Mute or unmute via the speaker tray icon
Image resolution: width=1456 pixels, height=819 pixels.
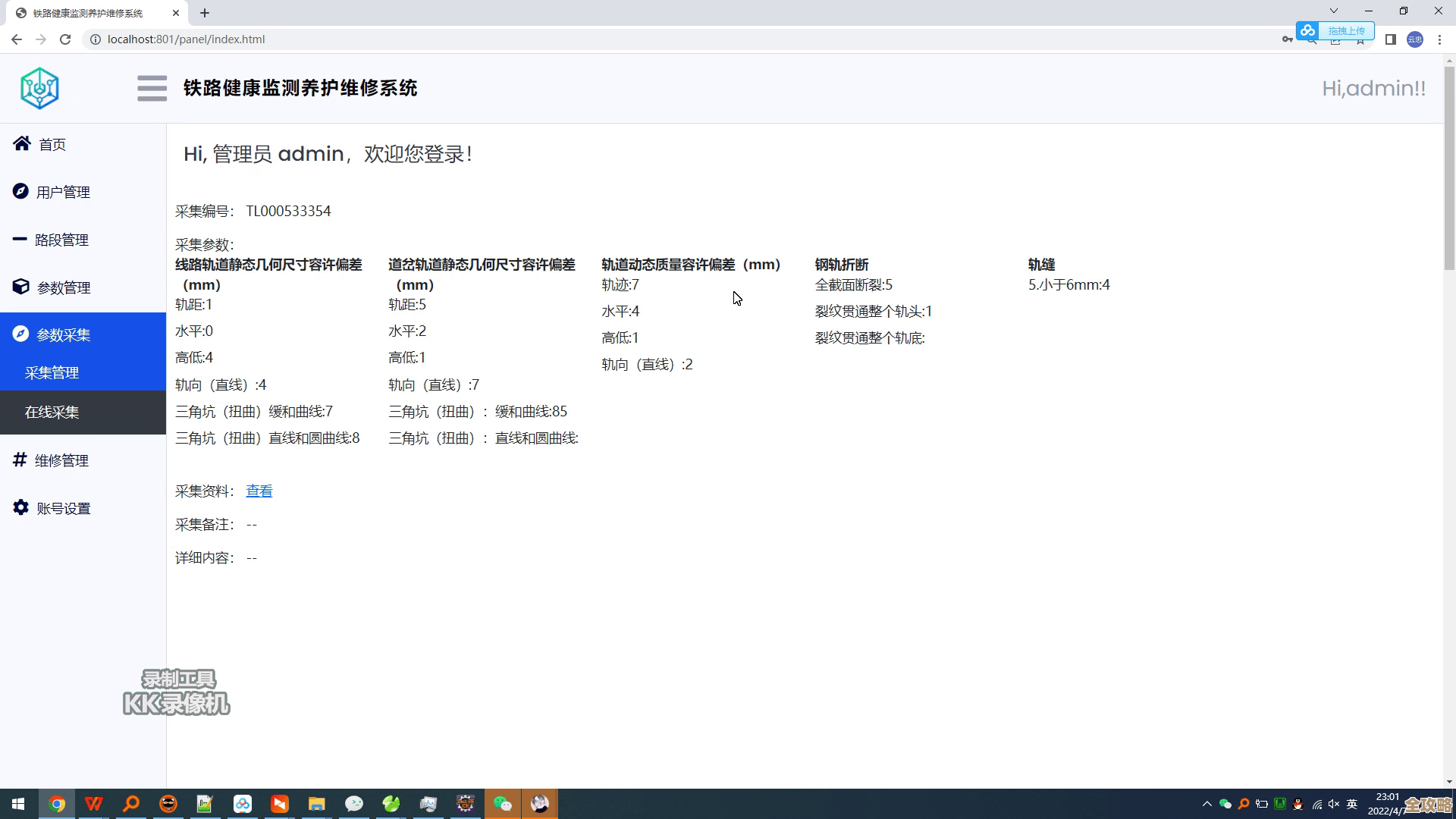click(x=1333, y=804)
